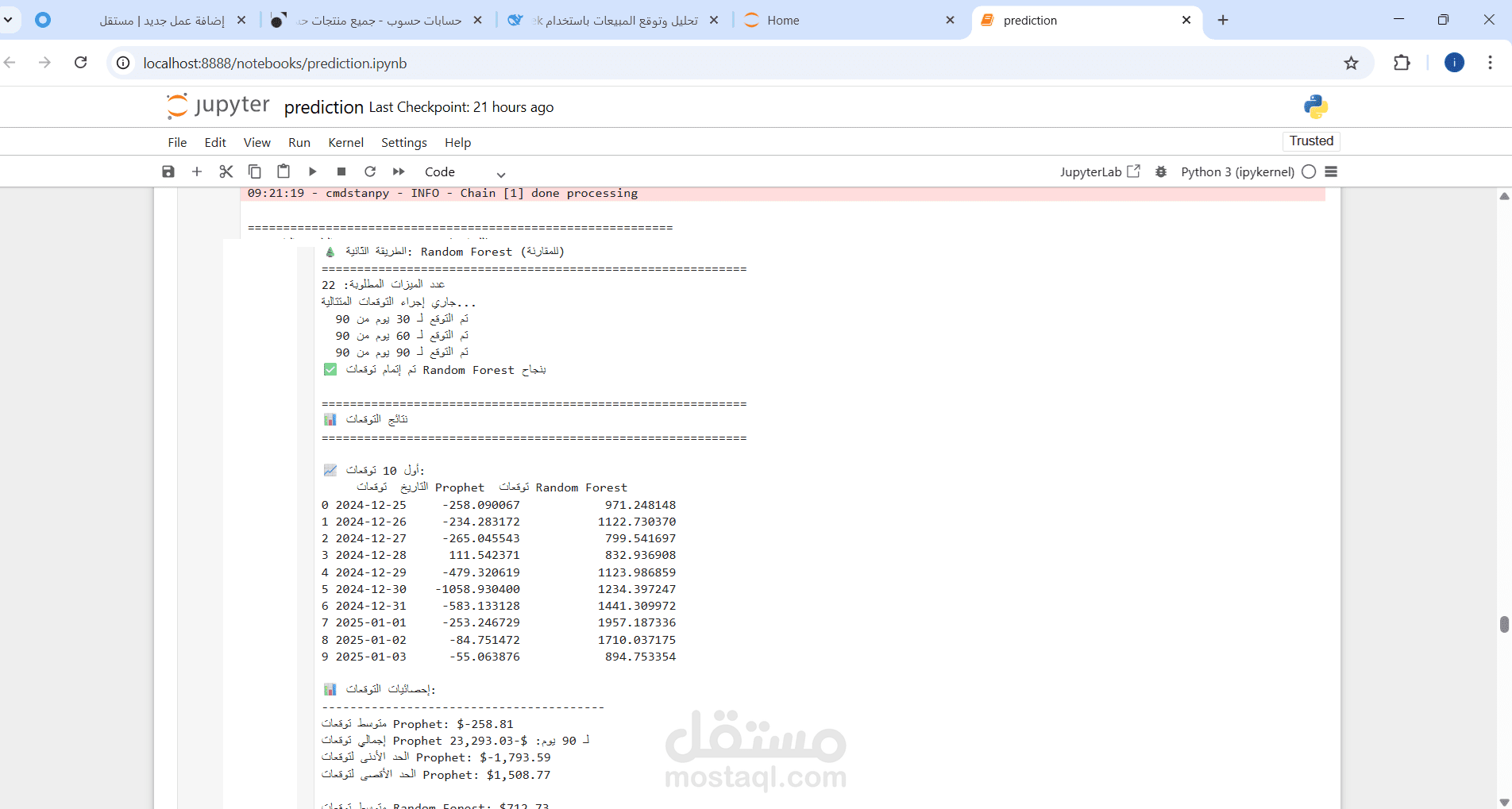The height and width of the screenshot is (809, 1512).
Task: Click the localhost address bar
Action: click(275, 64)
